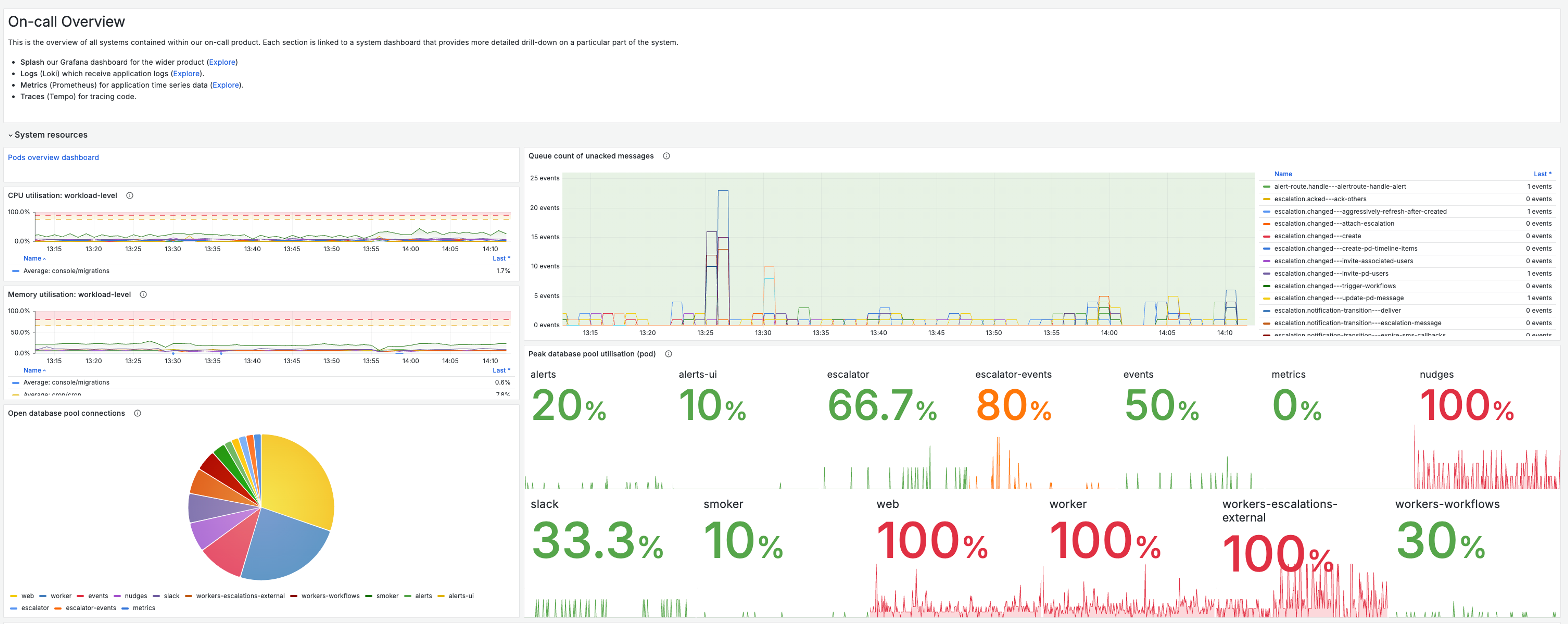
Task: Toggle Average: console/migrations series in CPU legend
Action: click(66, 271)
